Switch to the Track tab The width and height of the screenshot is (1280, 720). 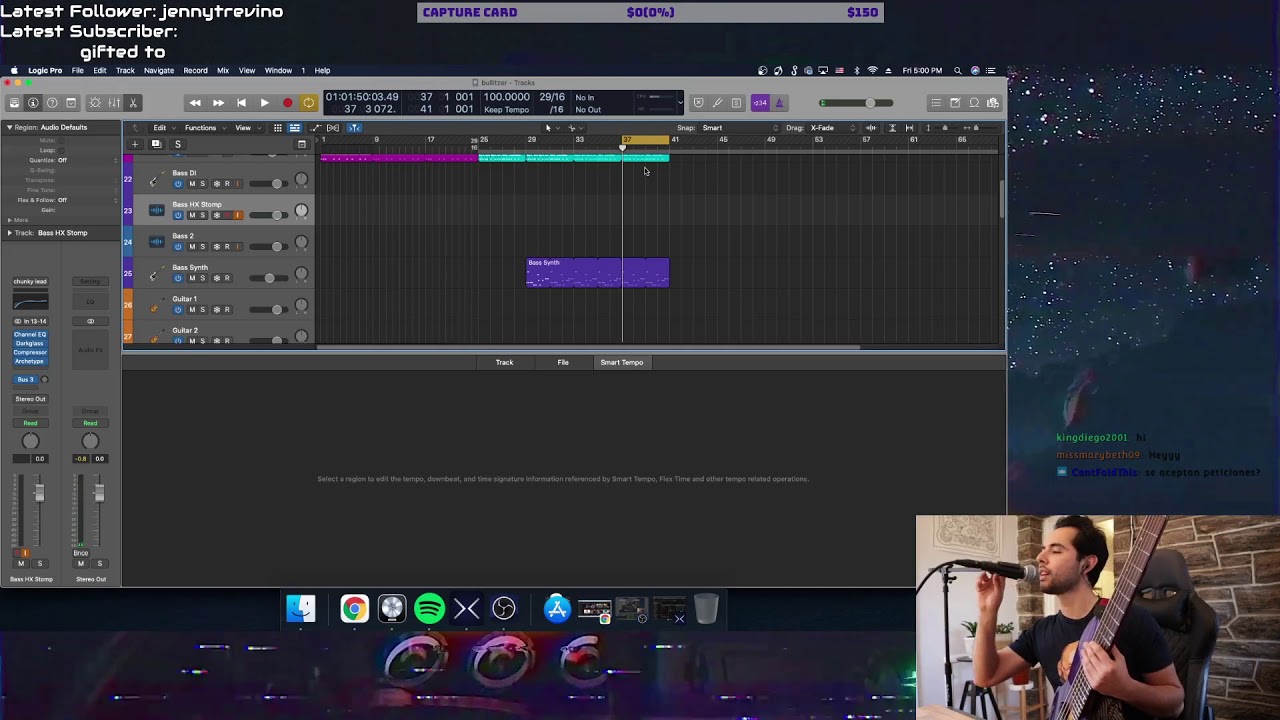[504, 362]
